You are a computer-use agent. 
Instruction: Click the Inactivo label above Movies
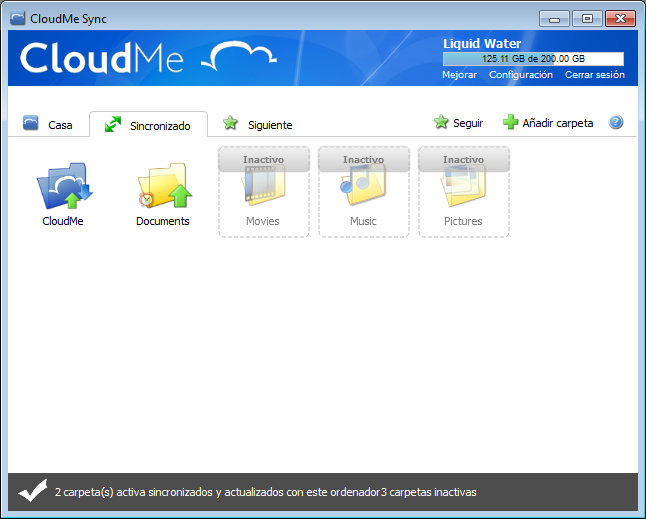click(x=264, y=159)
